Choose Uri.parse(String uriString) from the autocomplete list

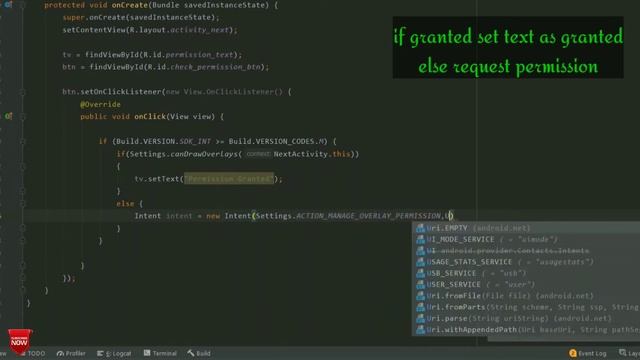click(526, 318)
